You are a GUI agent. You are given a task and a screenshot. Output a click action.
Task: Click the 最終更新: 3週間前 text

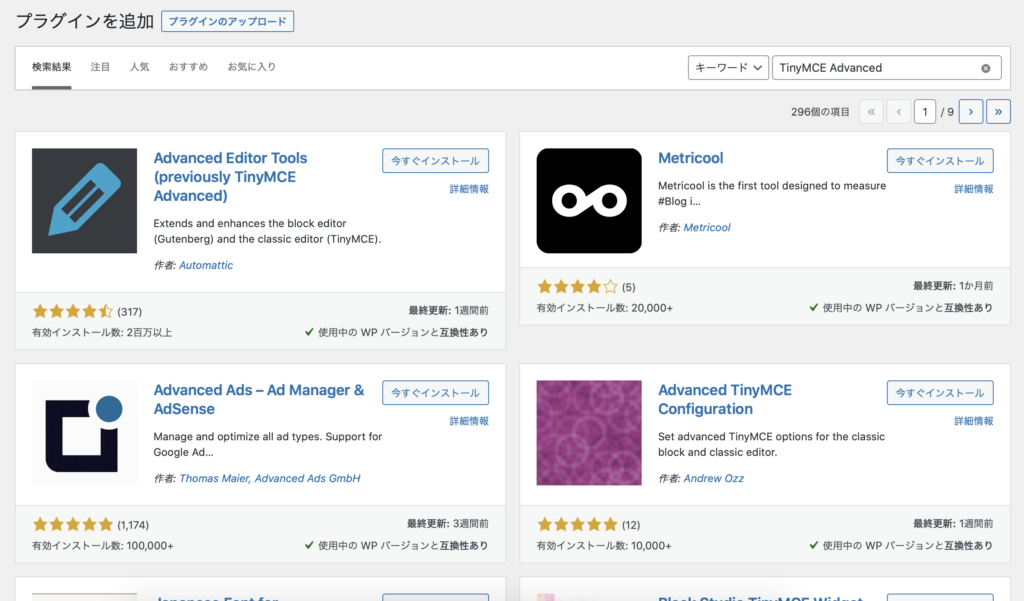pyautogui.click(x=447, y=523)
